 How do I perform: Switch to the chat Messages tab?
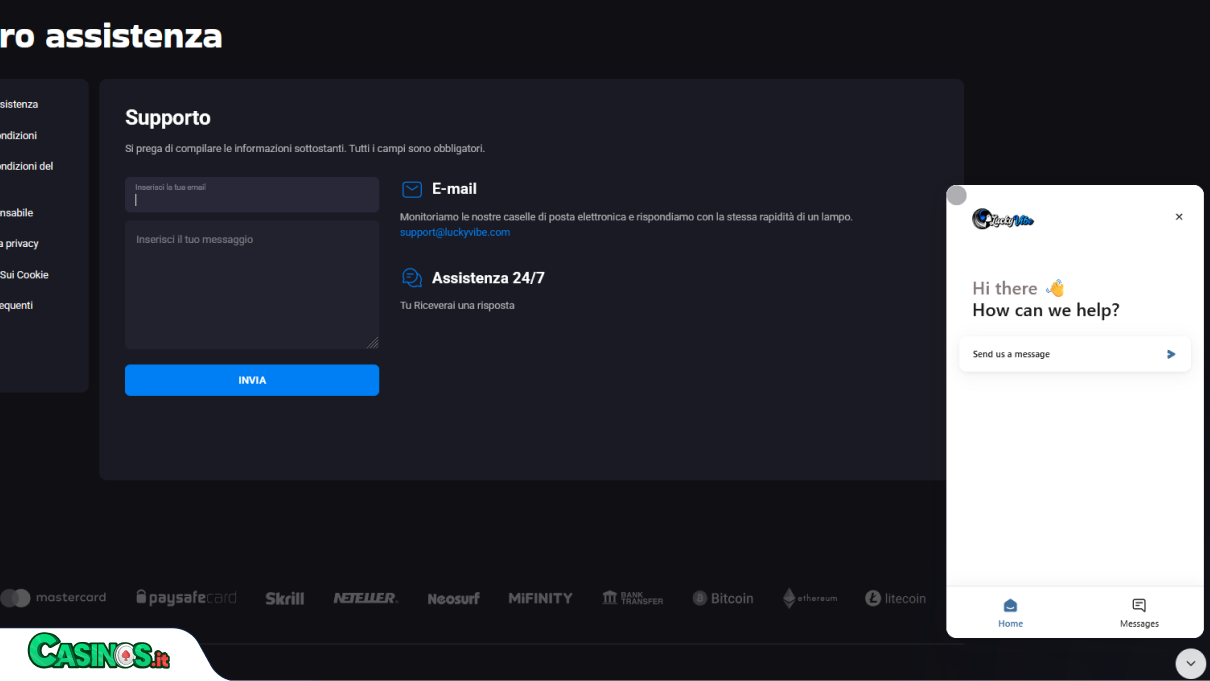click(x=1139, y=613)
